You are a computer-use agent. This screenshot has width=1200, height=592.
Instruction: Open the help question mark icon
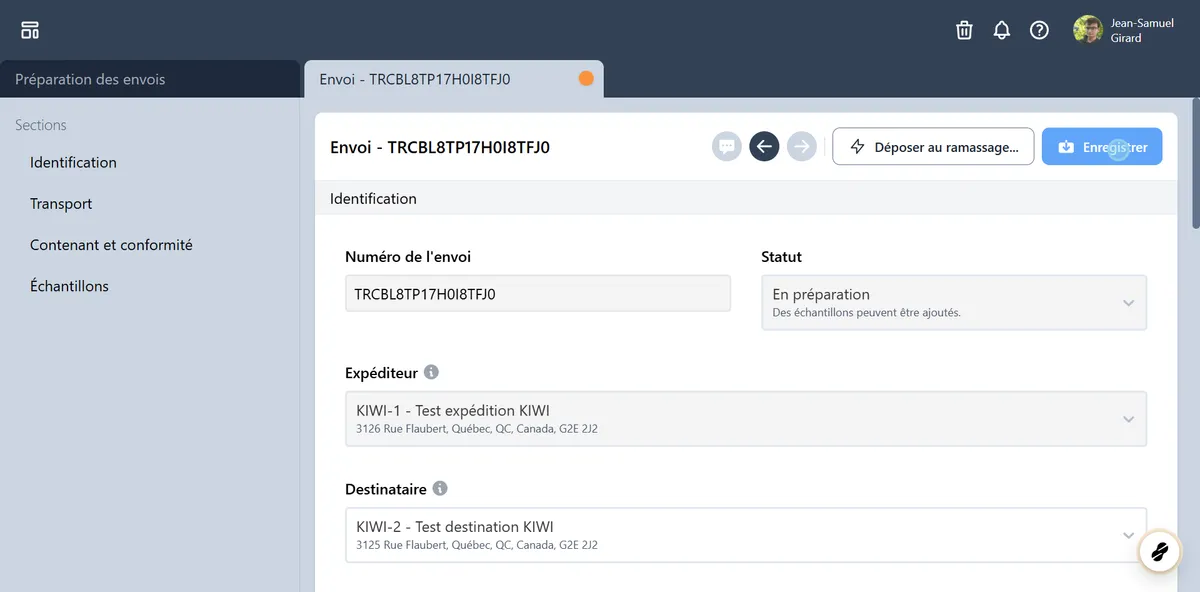tap(1039, 30)
